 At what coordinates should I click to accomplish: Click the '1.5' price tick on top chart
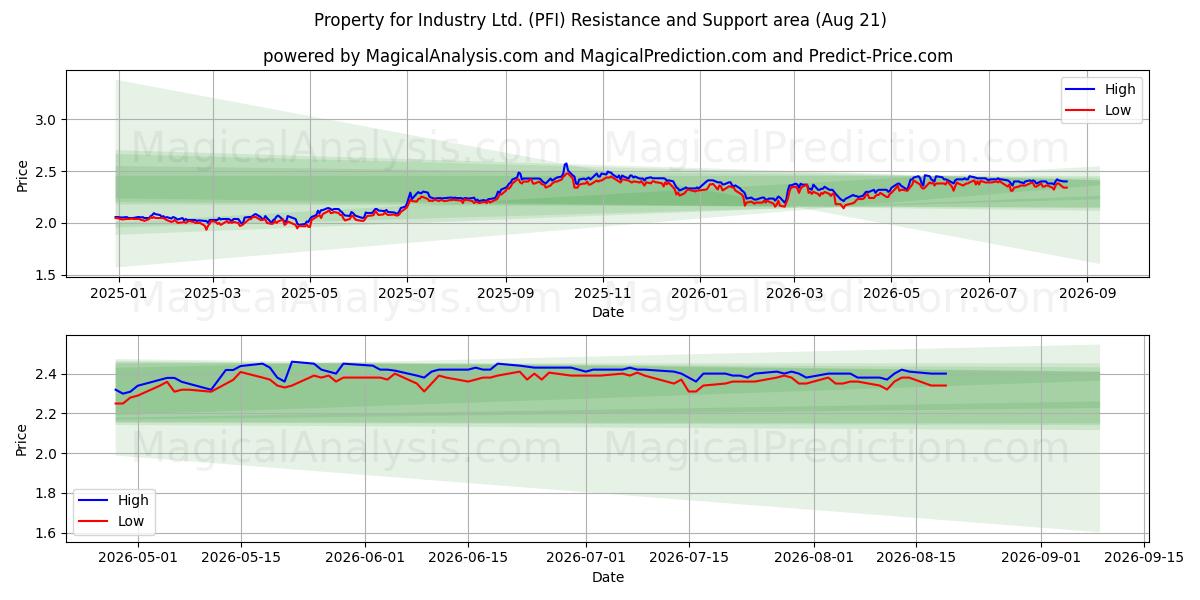coord(48,275)
